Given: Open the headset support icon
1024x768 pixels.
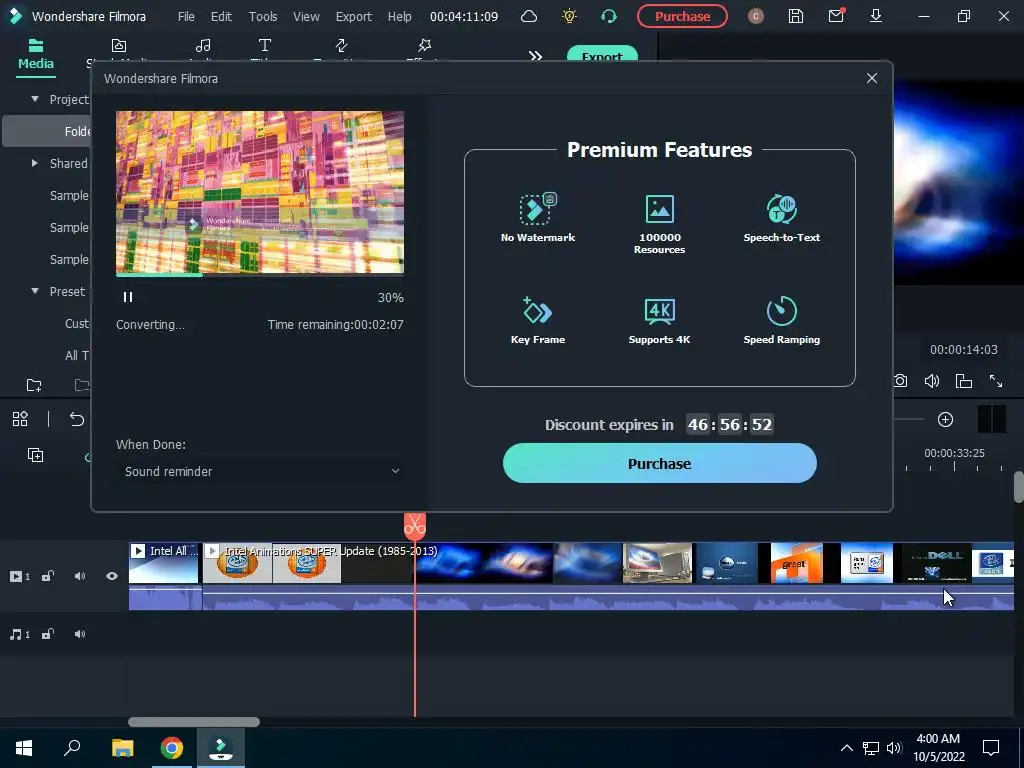Looking at the screenshot, I should (x=609, y=16).
